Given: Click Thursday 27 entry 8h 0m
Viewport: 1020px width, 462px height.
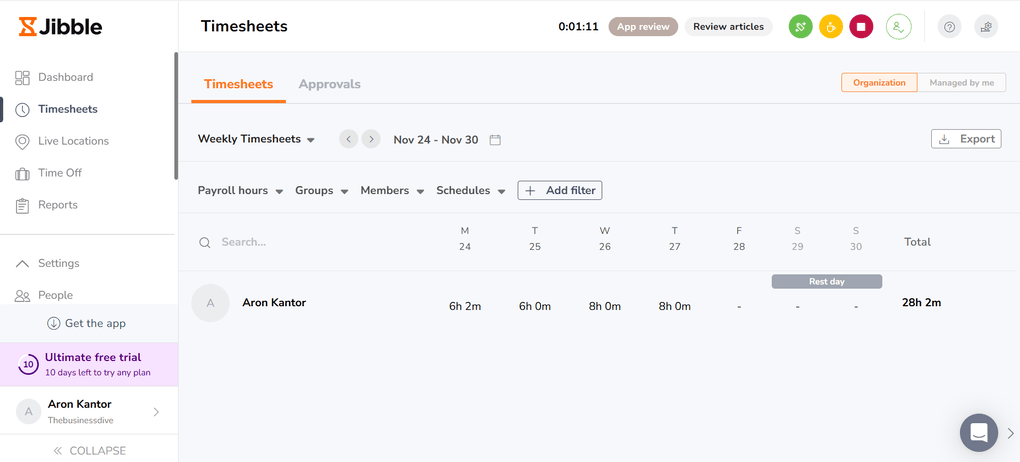Looking at the screenshot, I should point(675,306).
